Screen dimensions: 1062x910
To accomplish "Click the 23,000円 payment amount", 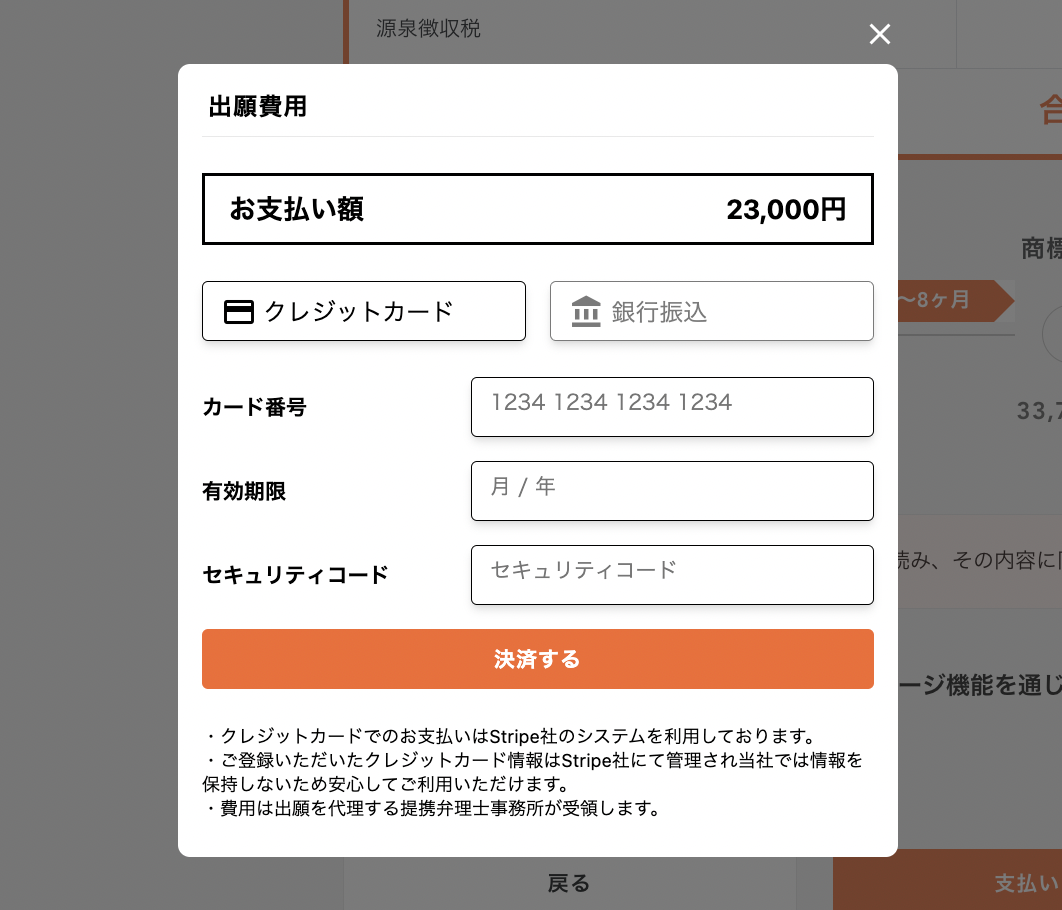I will pyautogui.click(x=786, y=209).
